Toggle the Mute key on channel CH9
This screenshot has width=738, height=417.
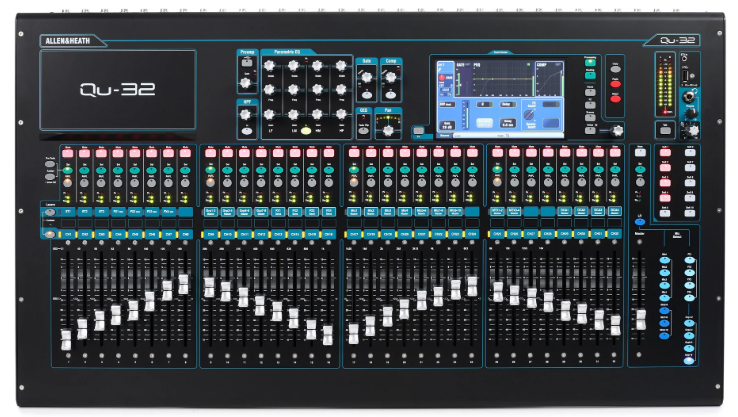point(210,153)
